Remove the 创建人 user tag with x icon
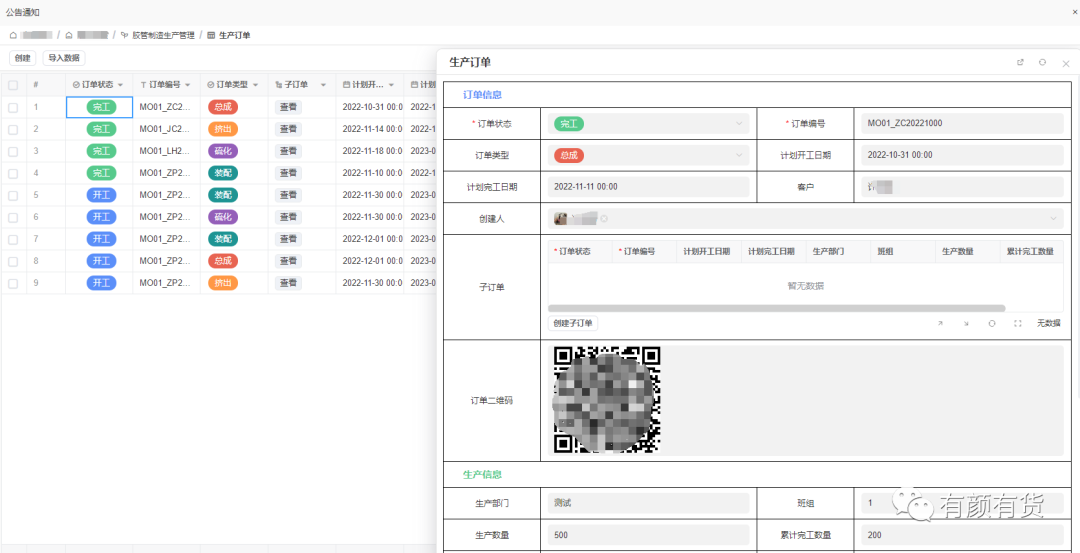Image resolution: width=1080 pixels, height=553 pixels. pyautogui.click(x=603, y=219)
